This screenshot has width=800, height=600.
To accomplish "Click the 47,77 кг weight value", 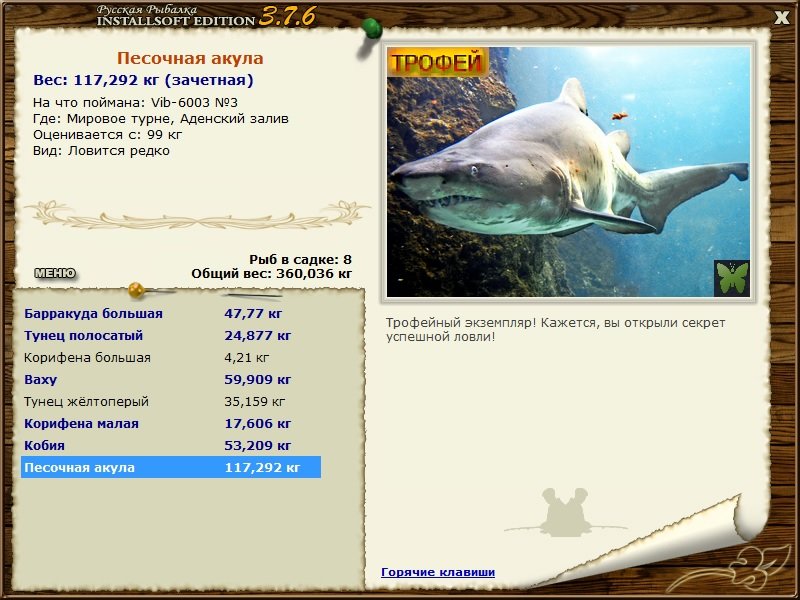I will point(253,313).
